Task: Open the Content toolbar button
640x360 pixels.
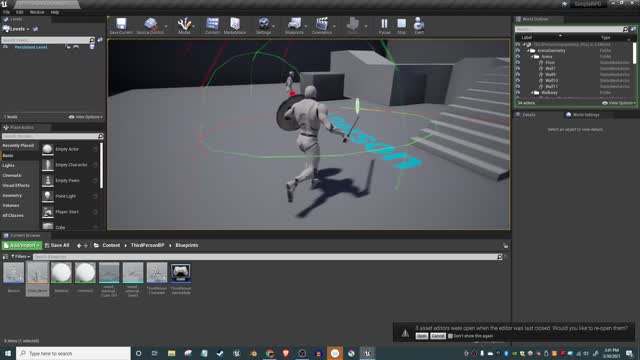Action: click(x=212, y=26)
